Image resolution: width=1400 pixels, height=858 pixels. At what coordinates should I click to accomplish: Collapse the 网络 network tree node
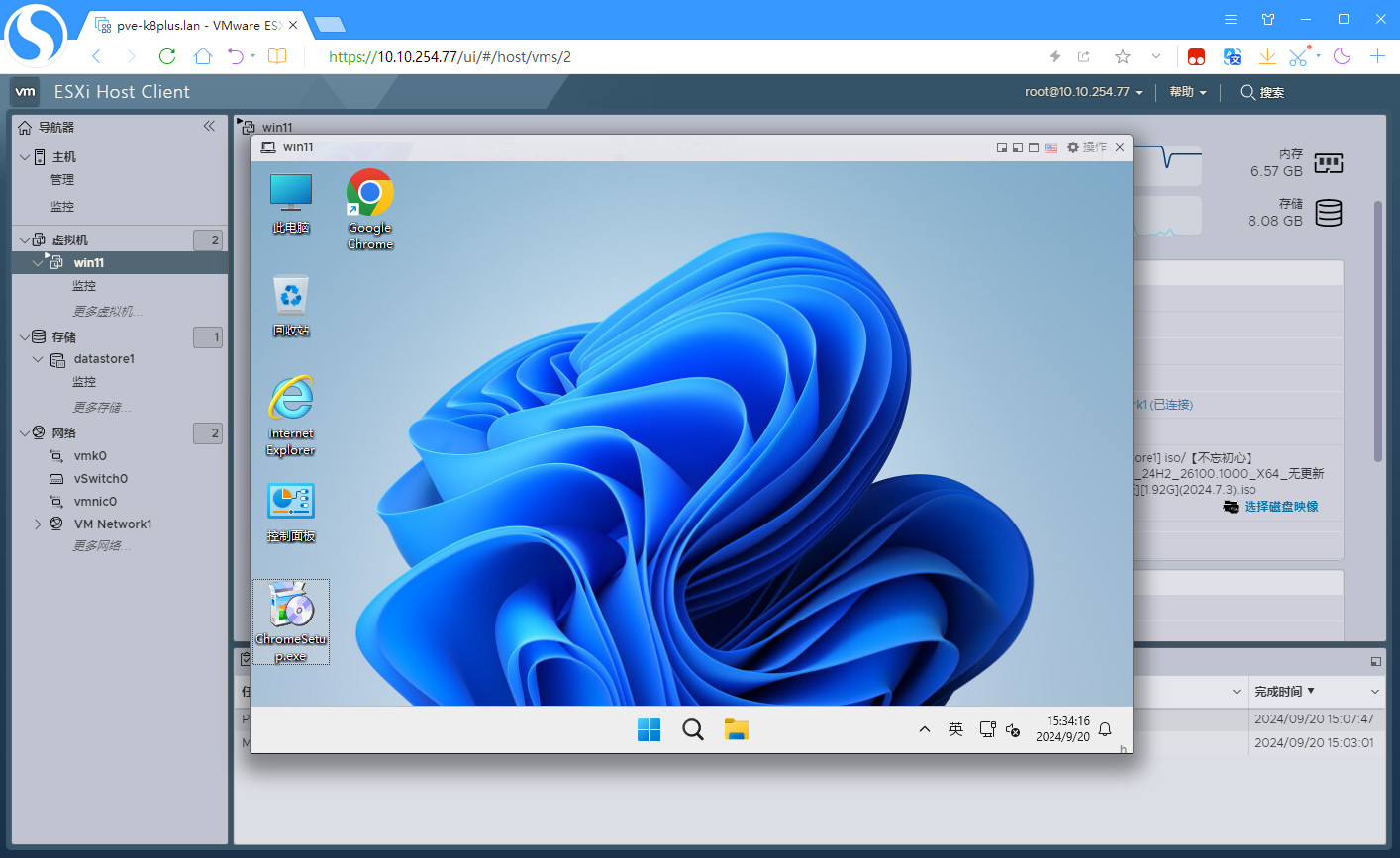click(25, 432)
